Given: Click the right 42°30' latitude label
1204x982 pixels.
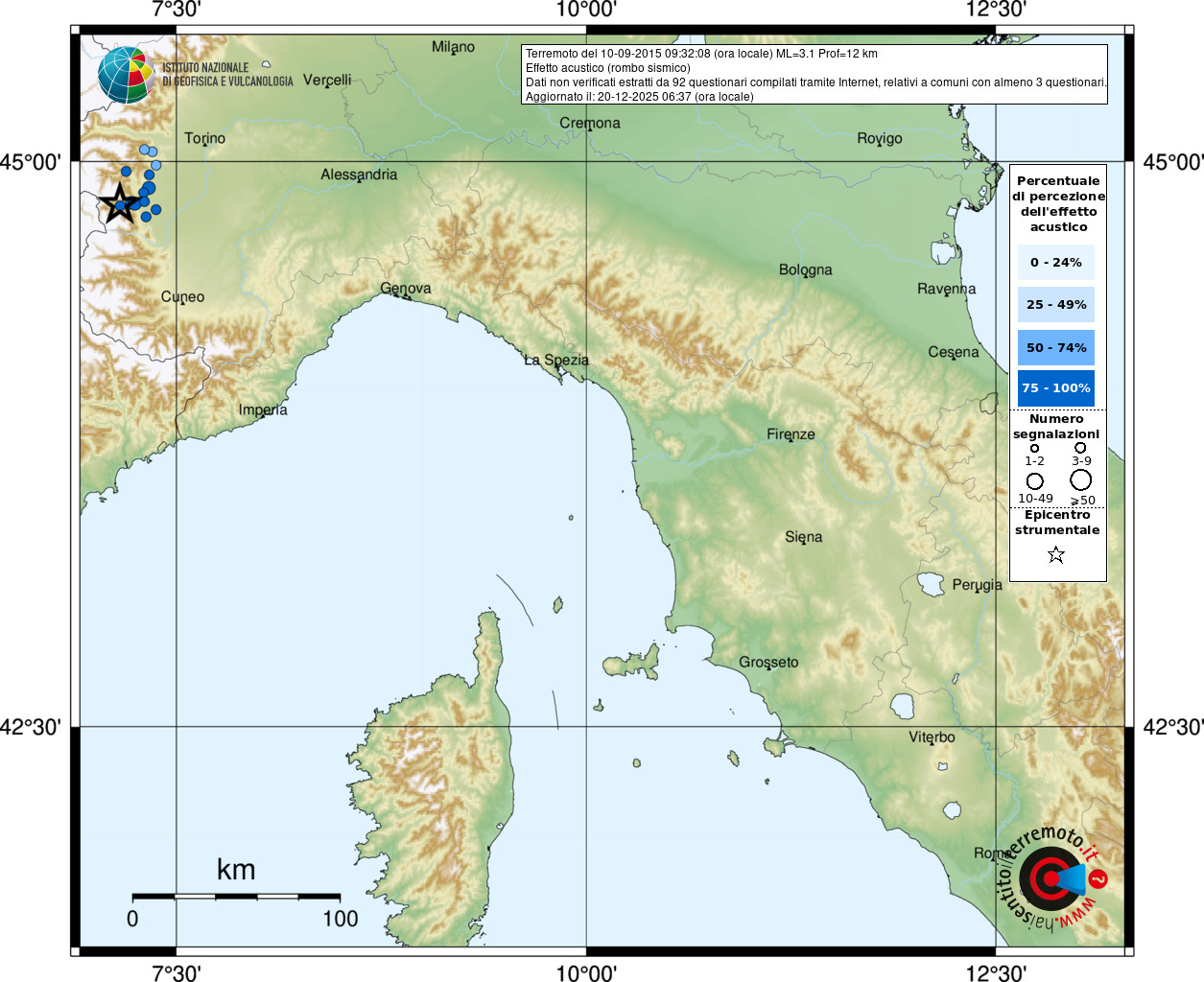Looking at the screenshot, I should pyautogui.click(x=1173, y=727).
